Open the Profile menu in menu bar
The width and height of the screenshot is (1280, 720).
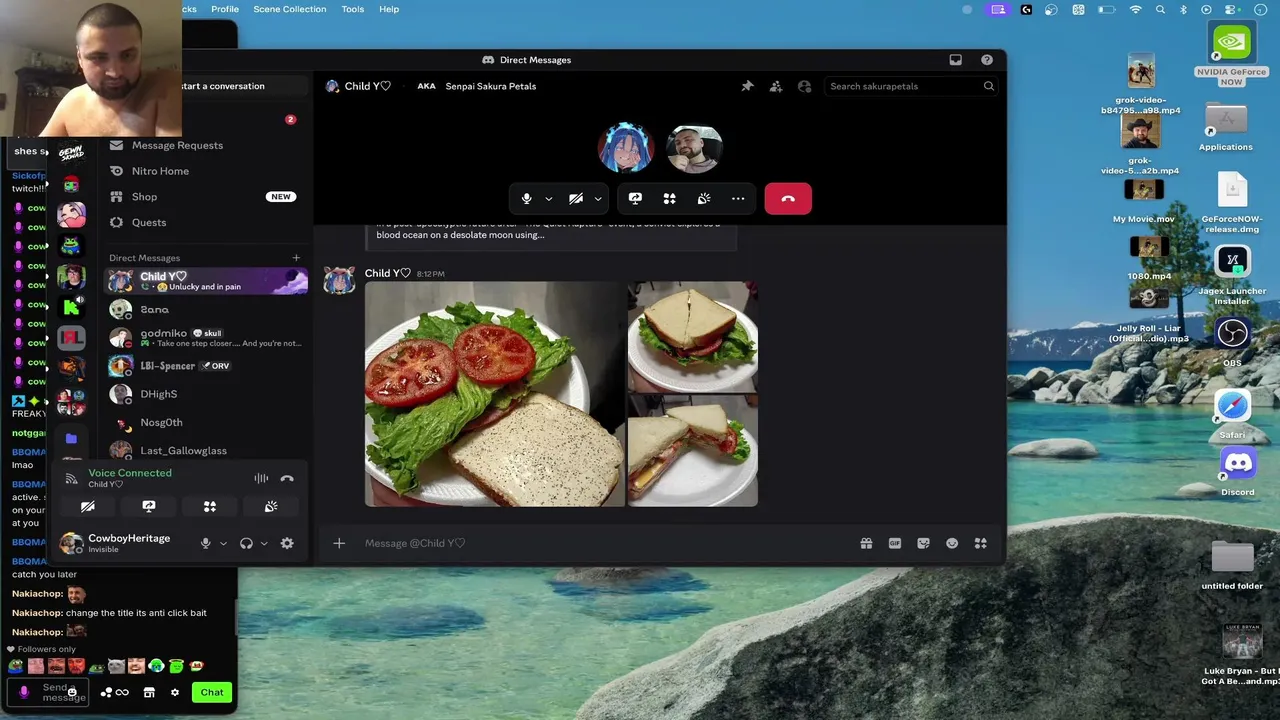point(225,9)
